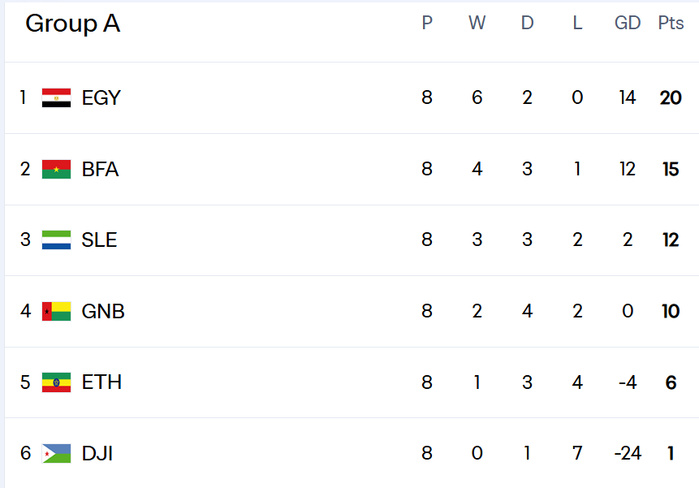Click the Burkina Faso flag icon
The width and height of the screenshot is (699, 488).
coord(56,170)
